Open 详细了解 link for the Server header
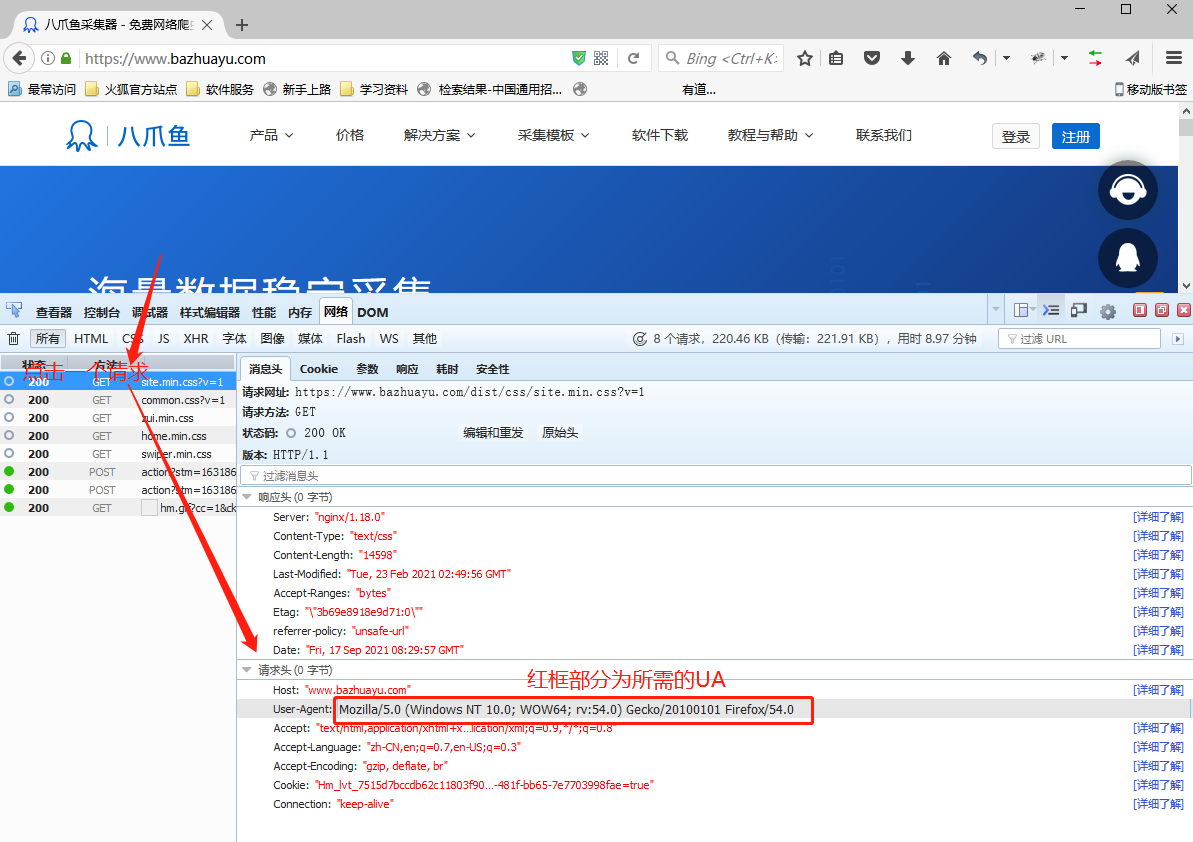 [x=1158, y=517]
